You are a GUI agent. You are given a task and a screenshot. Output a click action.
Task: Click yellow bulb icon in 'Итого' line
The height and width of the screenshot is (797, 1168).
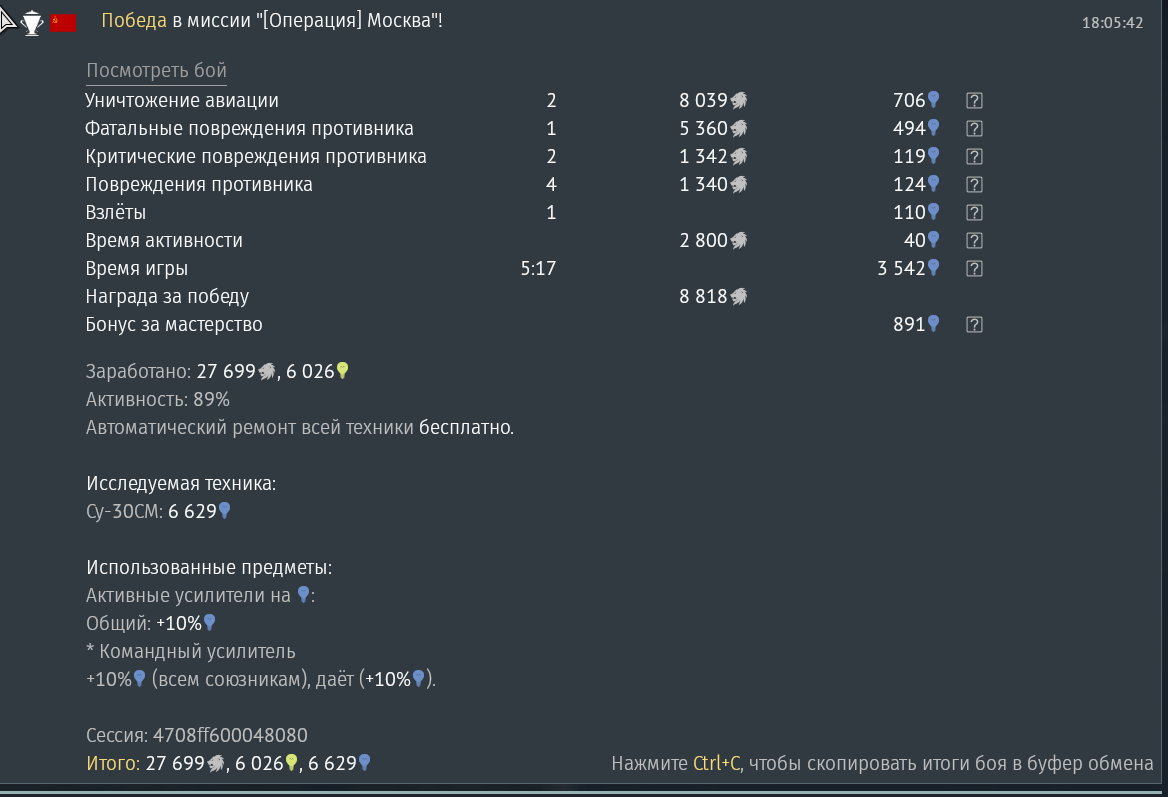pos(292,762)
